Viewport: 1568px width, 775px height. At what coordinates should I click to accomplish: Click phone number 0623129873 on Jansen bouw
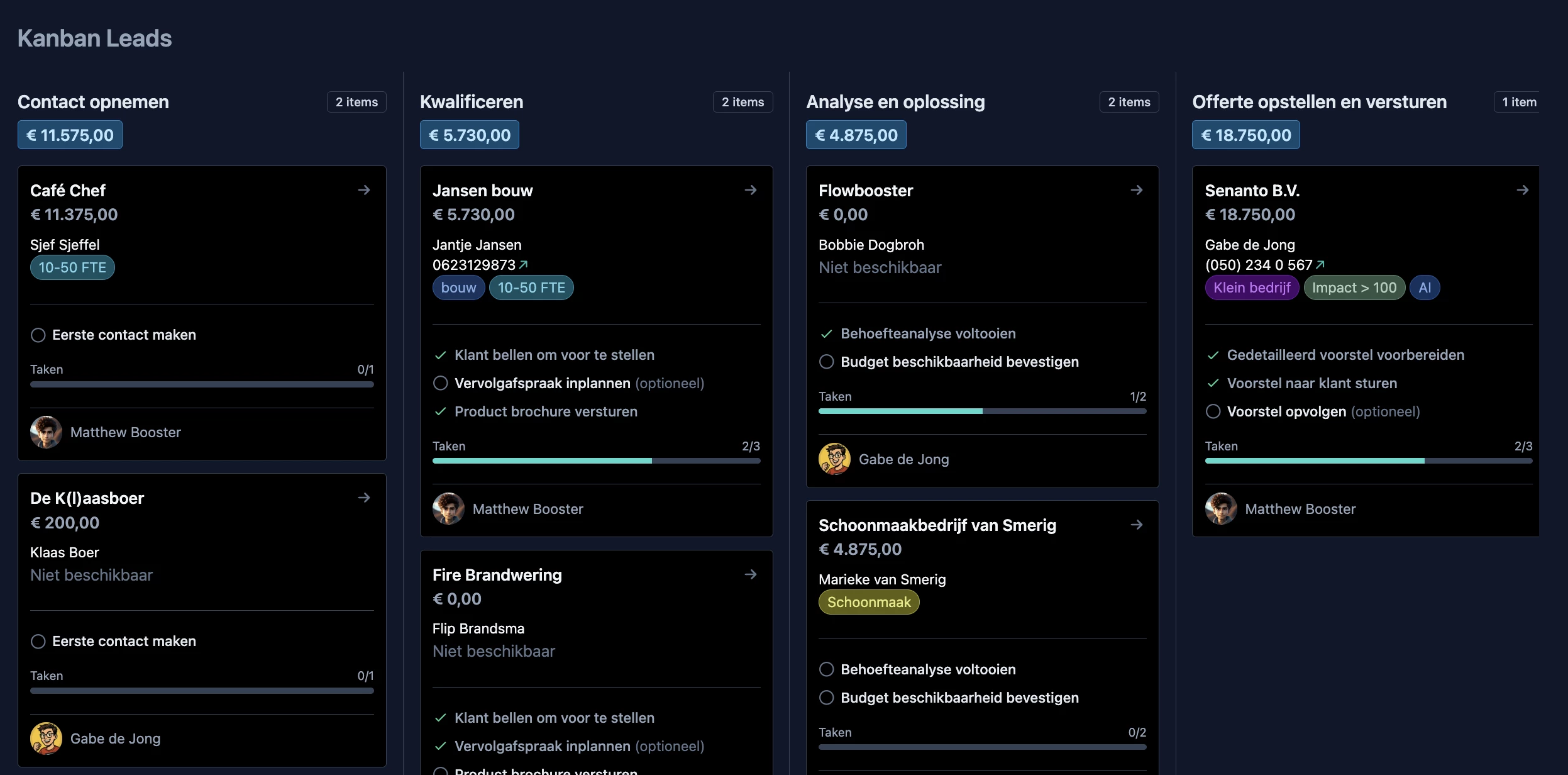pos(474,265)
